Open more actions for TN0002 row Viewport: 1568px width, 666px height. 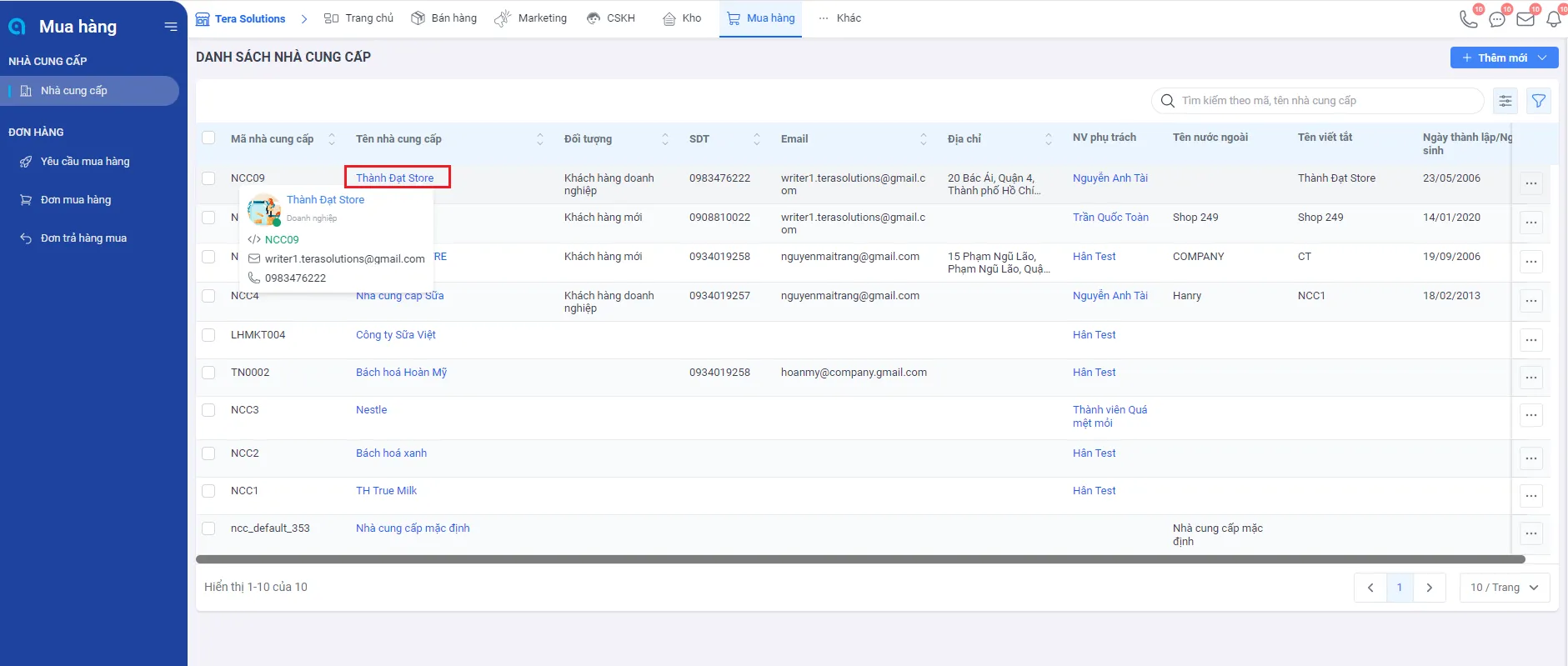(x=1531, y=378)
